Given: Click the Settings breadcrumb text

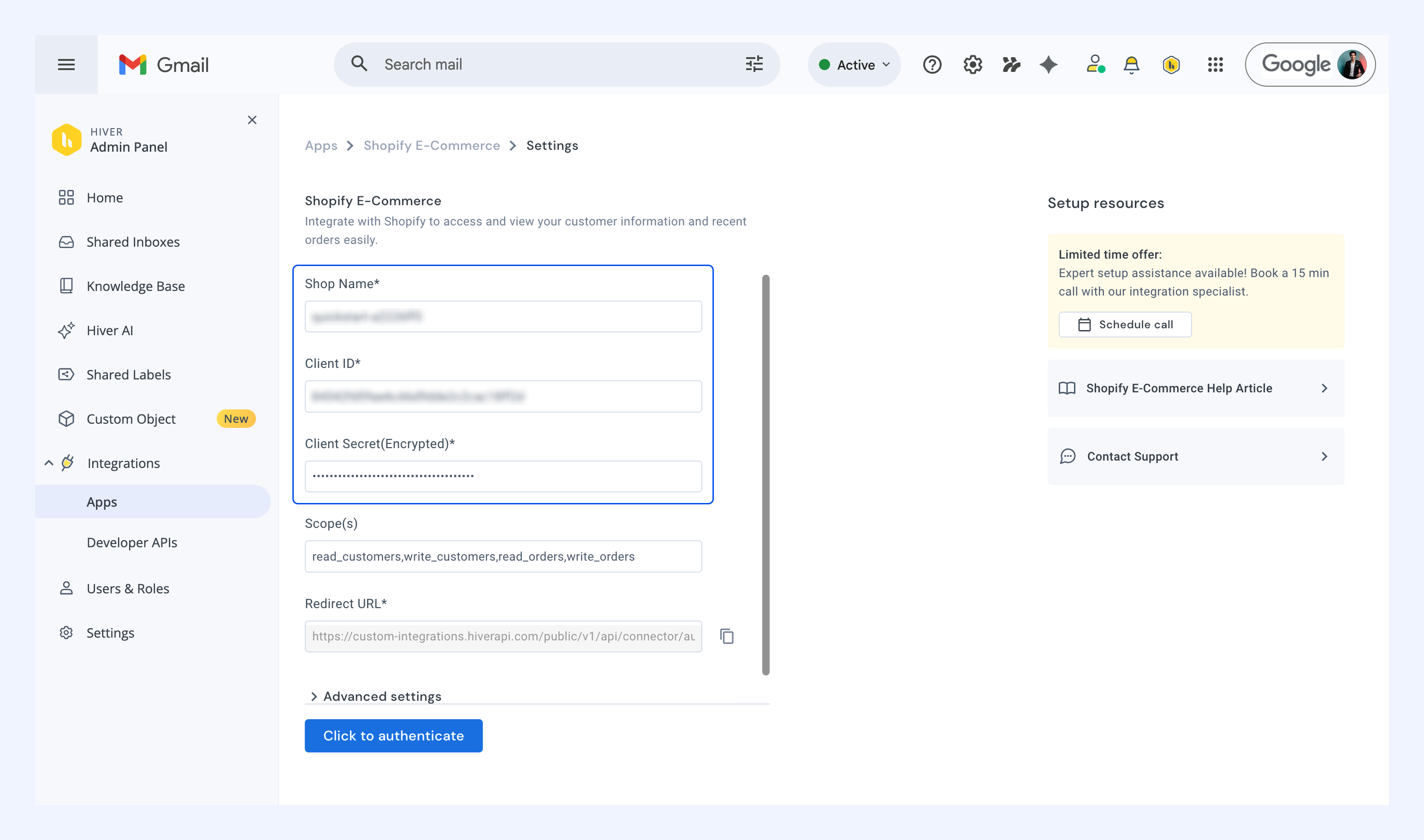Looking at the screenshot, I should point(552,146).
